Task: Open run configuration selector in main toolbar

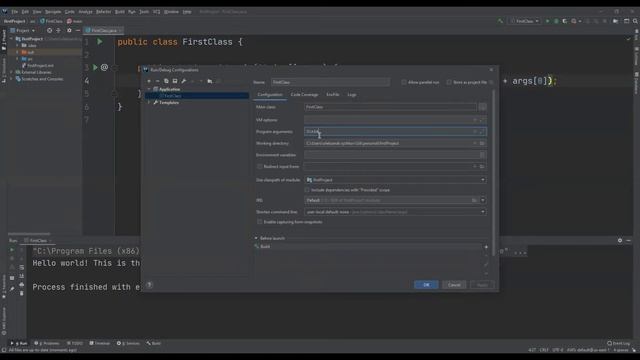Action: pyautogui.click(x=524, y=21)
